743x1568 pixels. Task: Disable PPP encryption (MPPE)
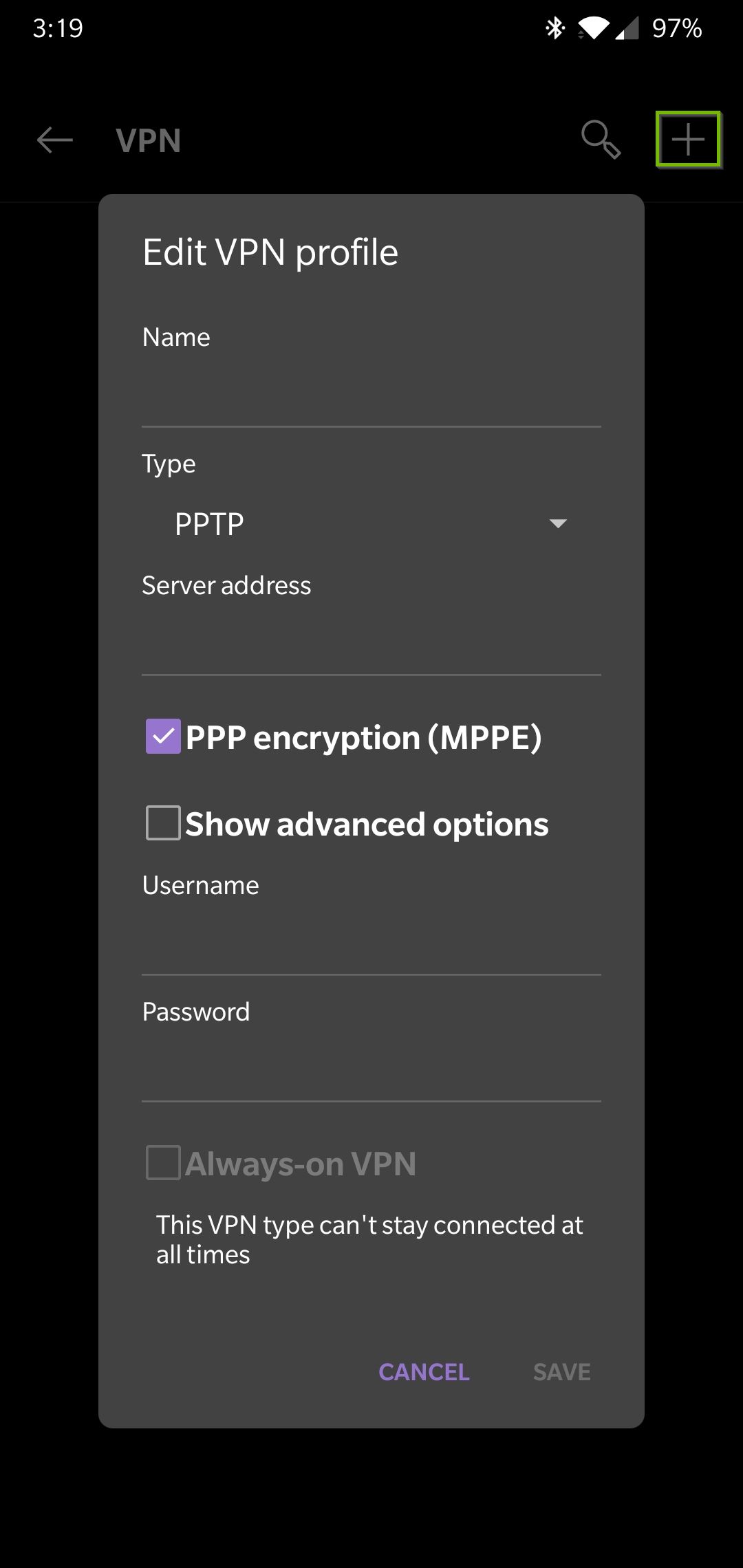tap(163, 737)
